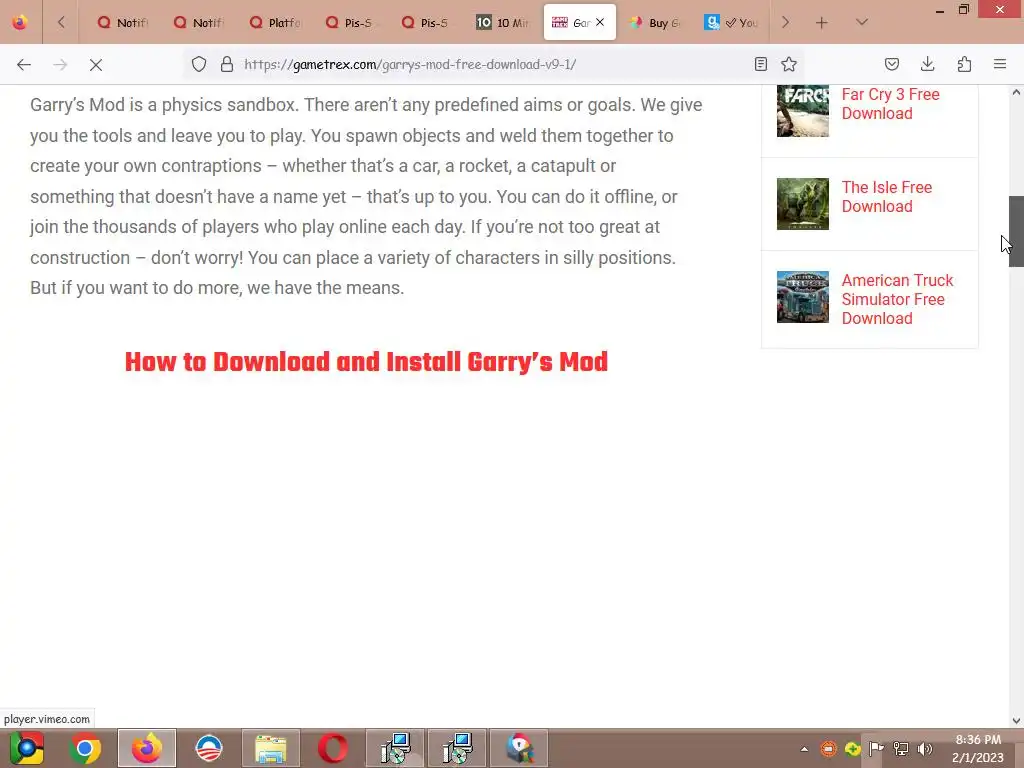Open the colorful bird taskbar app
The width and height of the screenshot is (1024, 768).
click(x=519, y=748)
